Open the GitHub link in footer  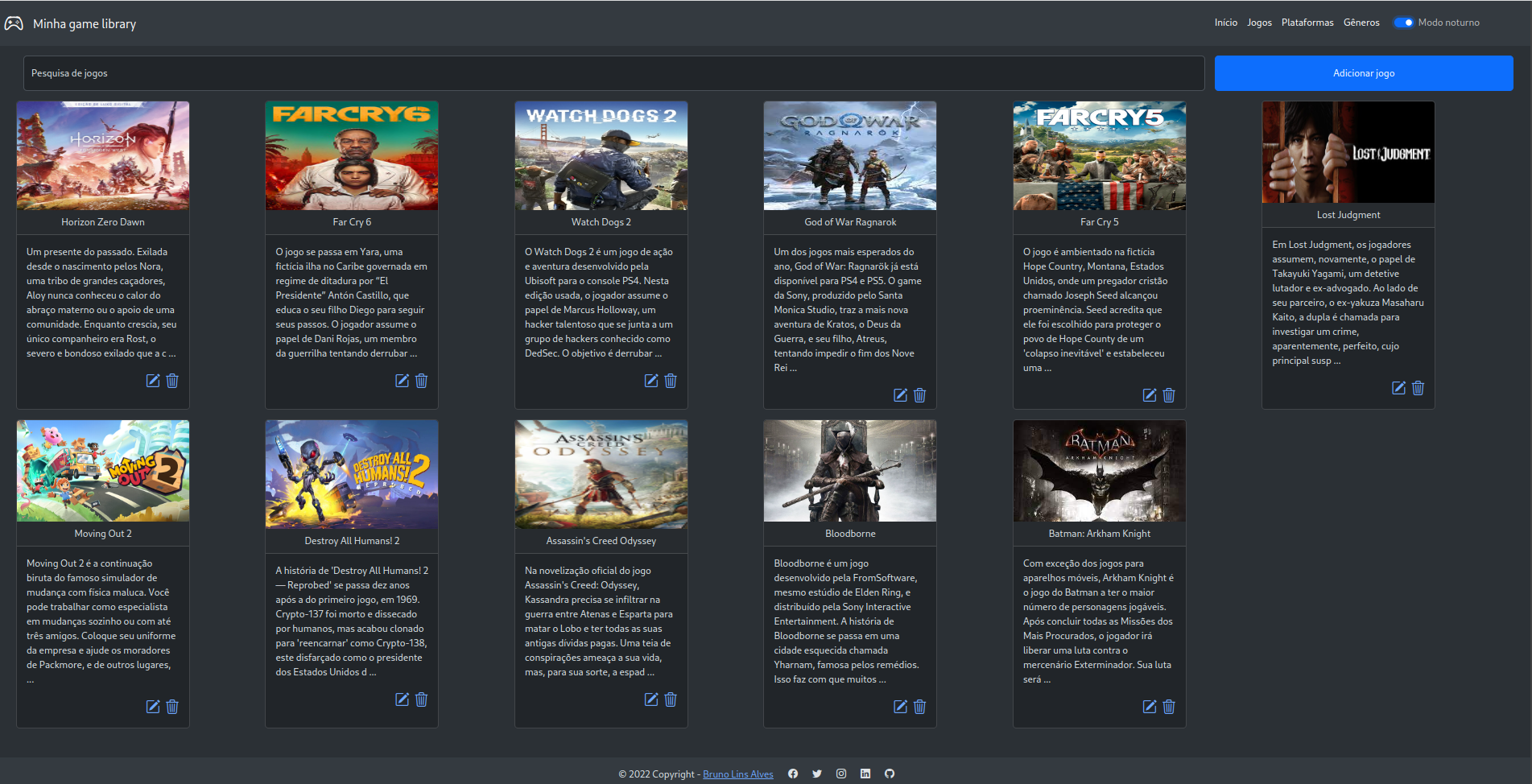tap(890, 774)
